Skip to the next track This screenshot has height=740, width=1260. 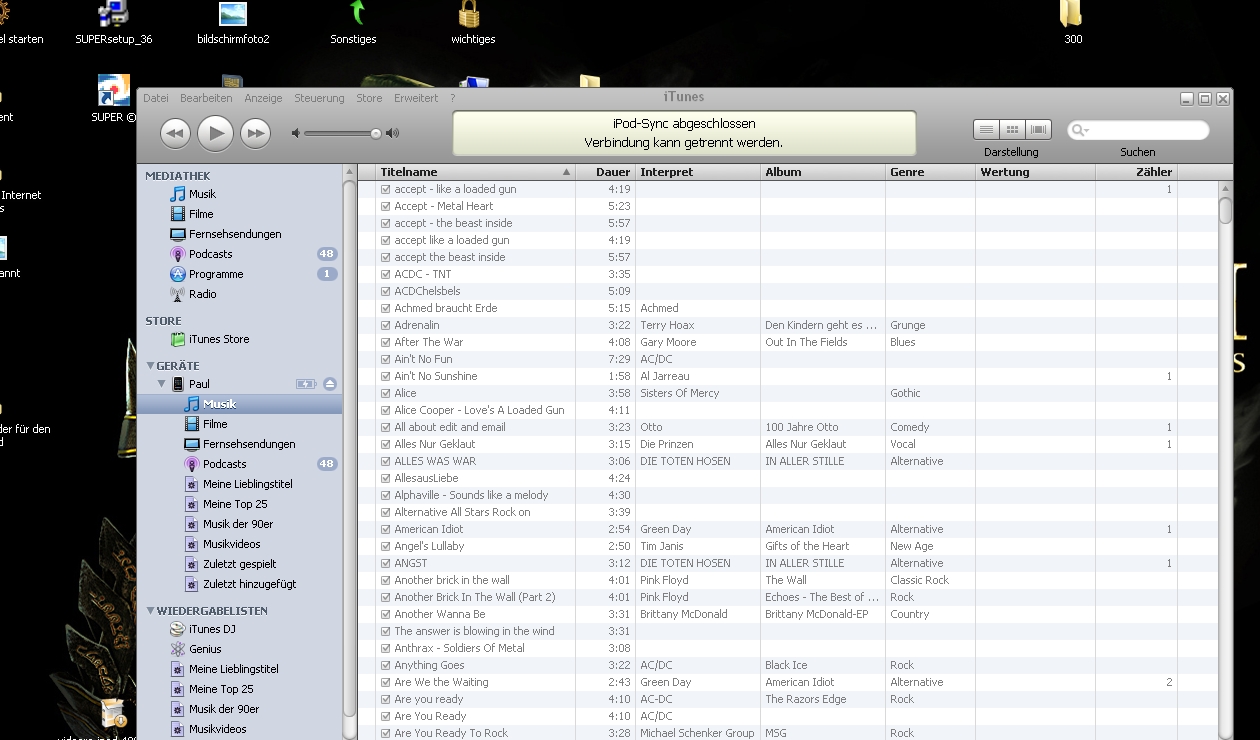click(x=256, y=133)
